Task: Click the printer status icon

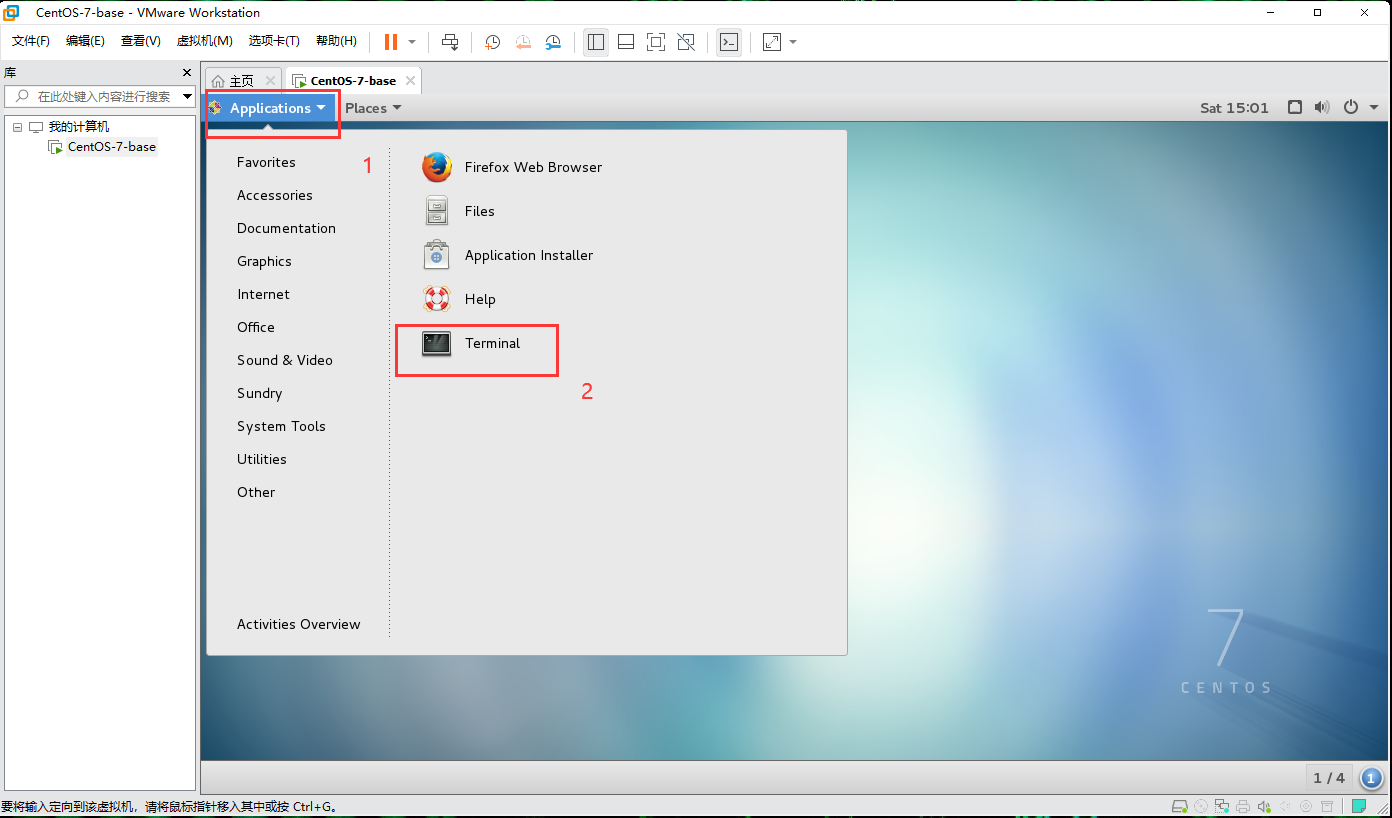Action: tap(1243, 806)
